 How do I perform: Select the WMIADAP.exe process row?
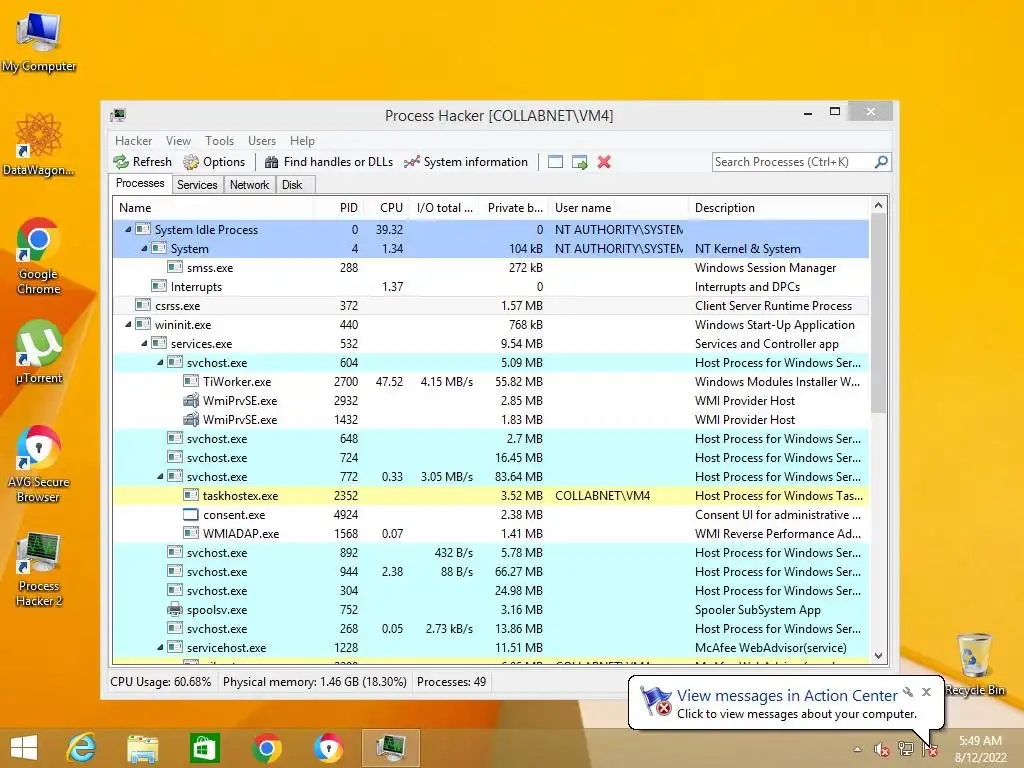pyautogui.click(x=491, y=534)
